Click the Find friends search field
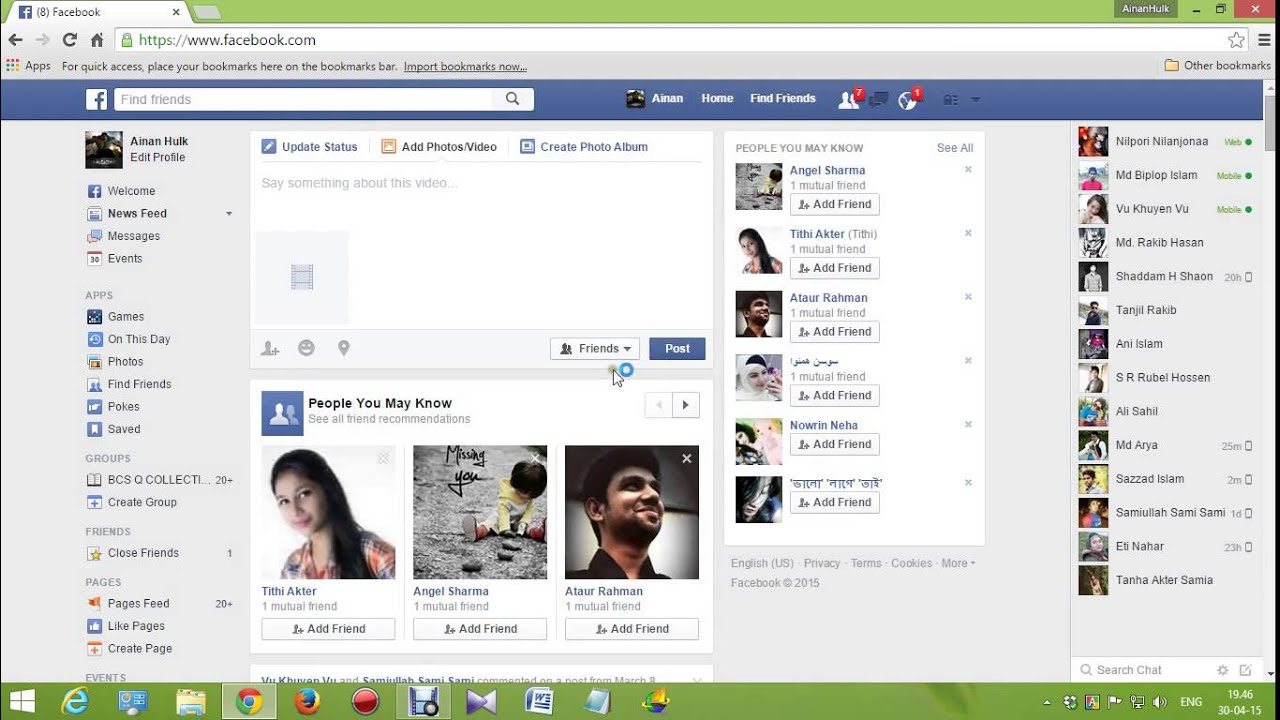 [304, 99]
